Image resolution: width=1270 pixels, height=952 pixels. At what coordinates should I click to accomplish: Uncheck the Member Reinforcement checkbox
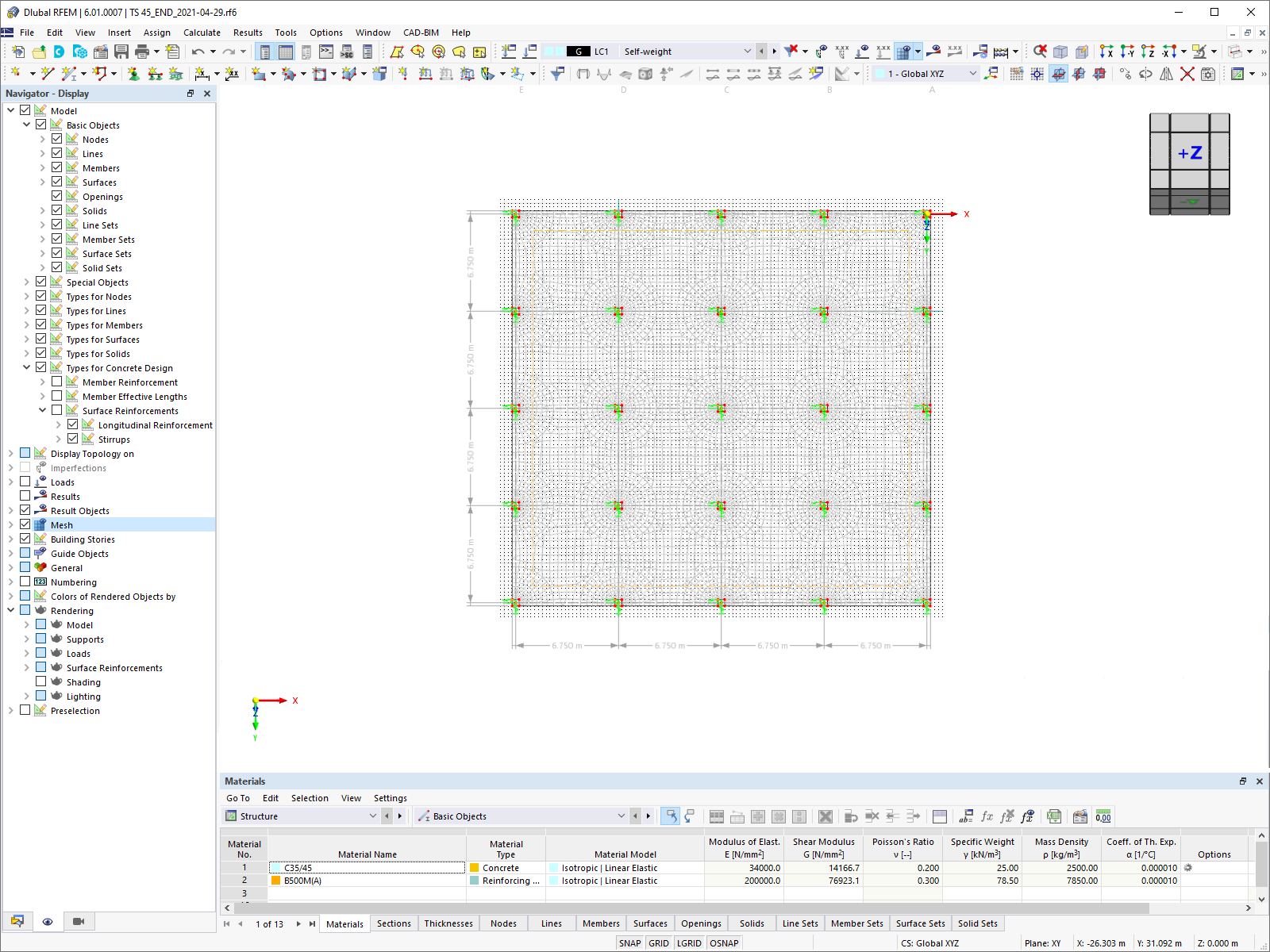[x=56, y=382]
